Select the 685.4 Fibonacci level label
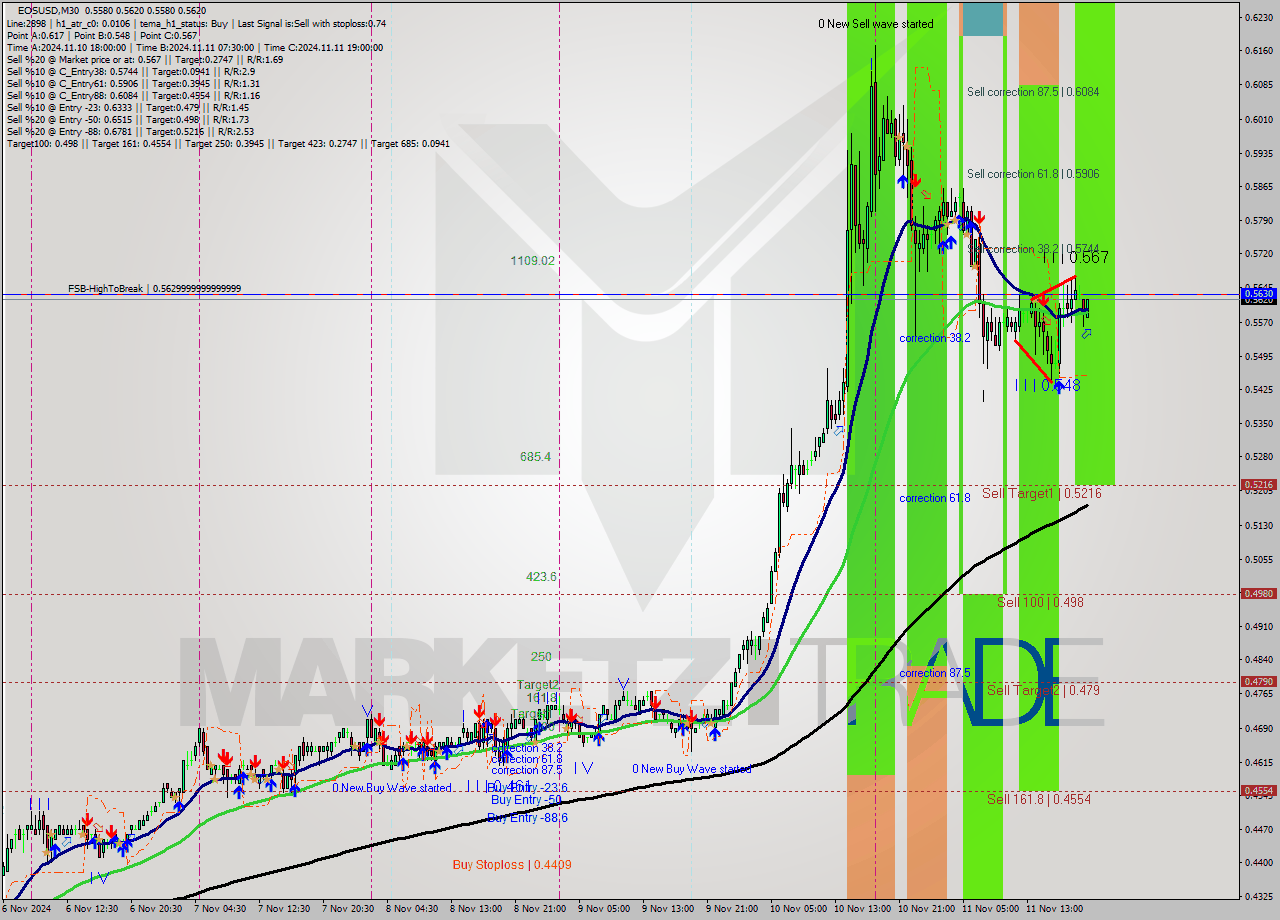This screenshot has width=1280, height=920. tap(535, 456)
